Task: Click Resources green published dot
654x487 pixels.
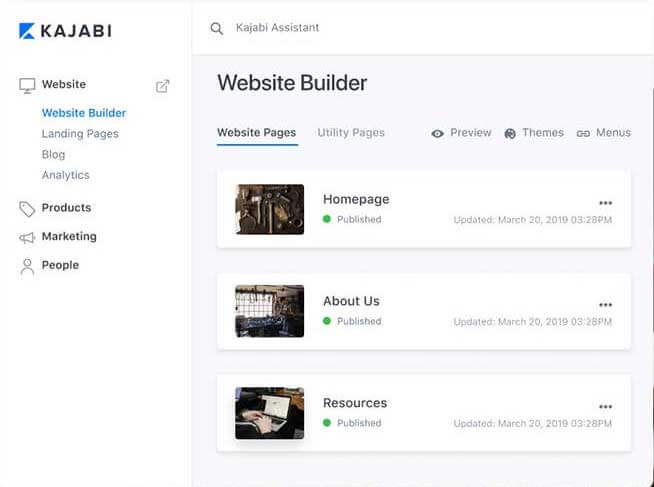Action: coord(327,422)
